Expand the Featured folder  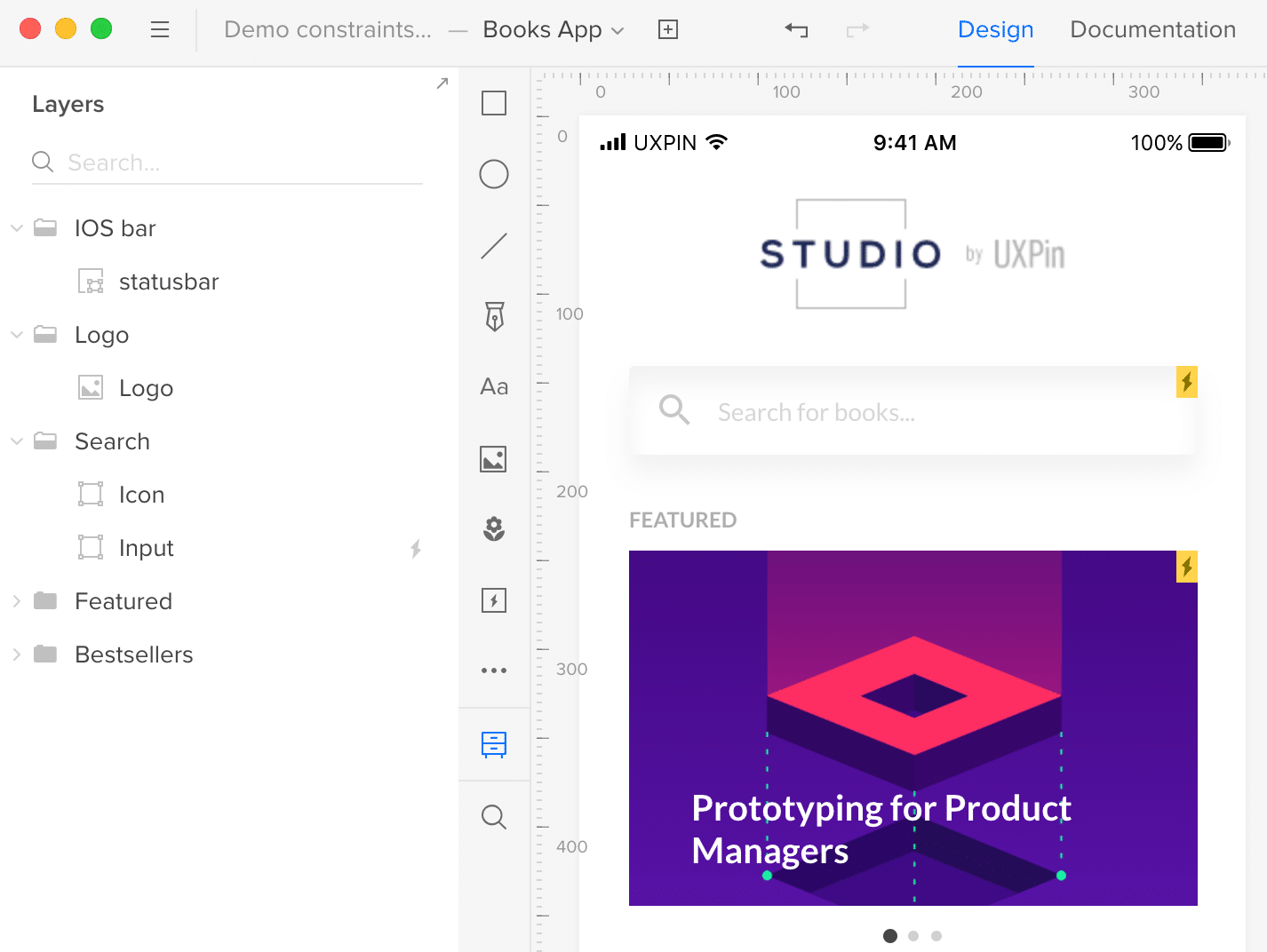tap(16, 601)
